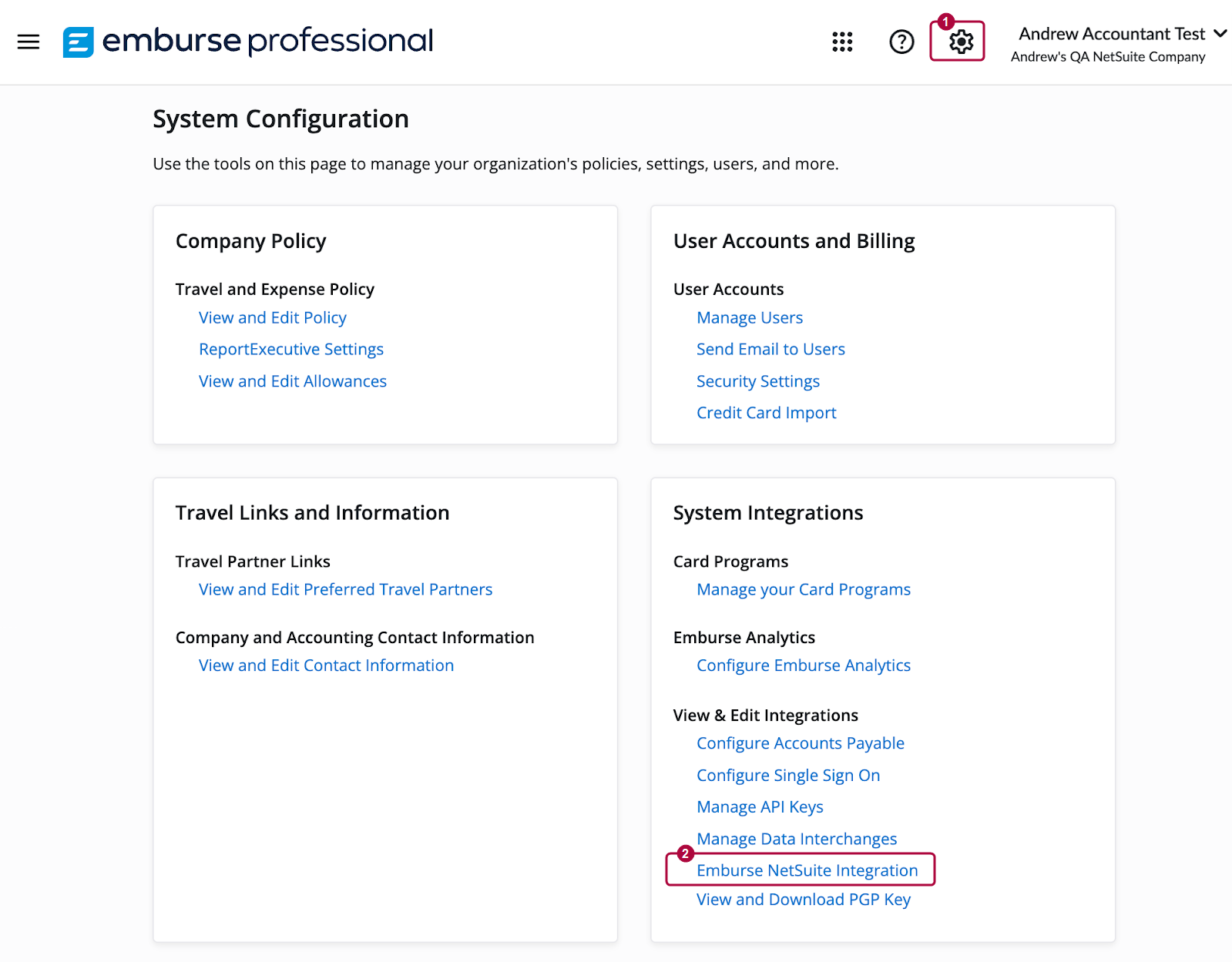1232x962 pixels.
Task: Click the User Accounts subheading
Action: click(728, 289)
